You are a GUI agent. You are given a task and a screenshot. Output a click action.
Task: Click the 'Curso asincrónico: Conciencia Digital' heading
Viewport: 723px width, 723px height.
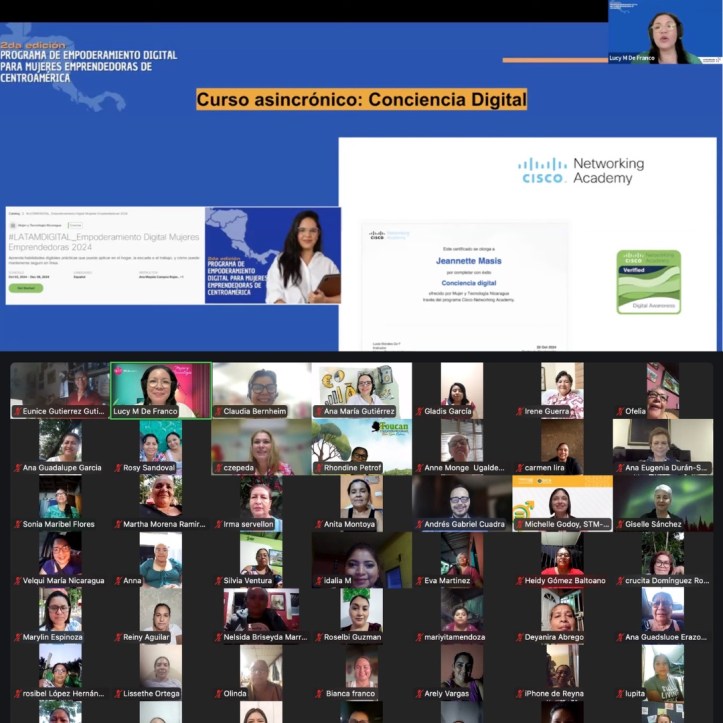[x=362, y=100]
